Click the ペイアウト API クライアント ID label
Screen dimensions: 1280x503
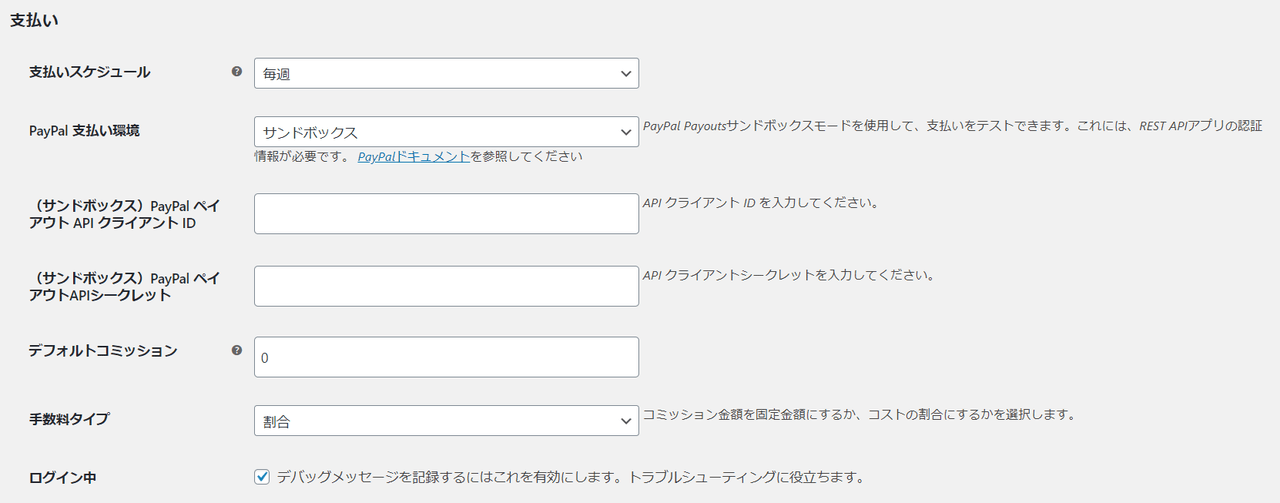[125, 214]
